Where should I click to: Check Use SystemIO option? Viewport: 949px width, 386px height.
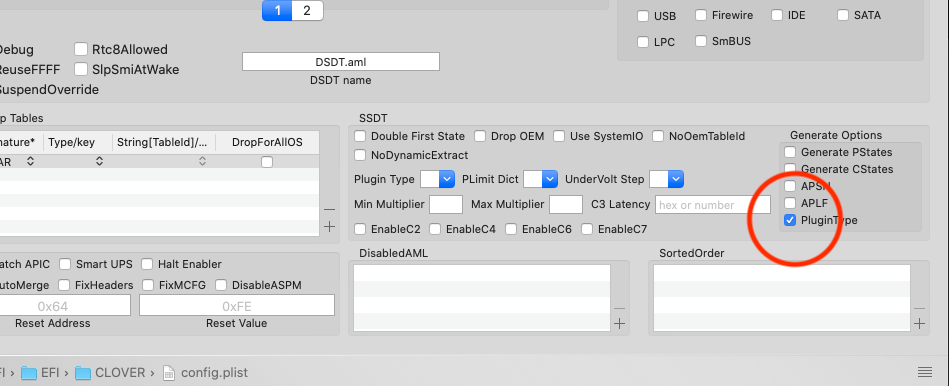[x=559, y=136]
